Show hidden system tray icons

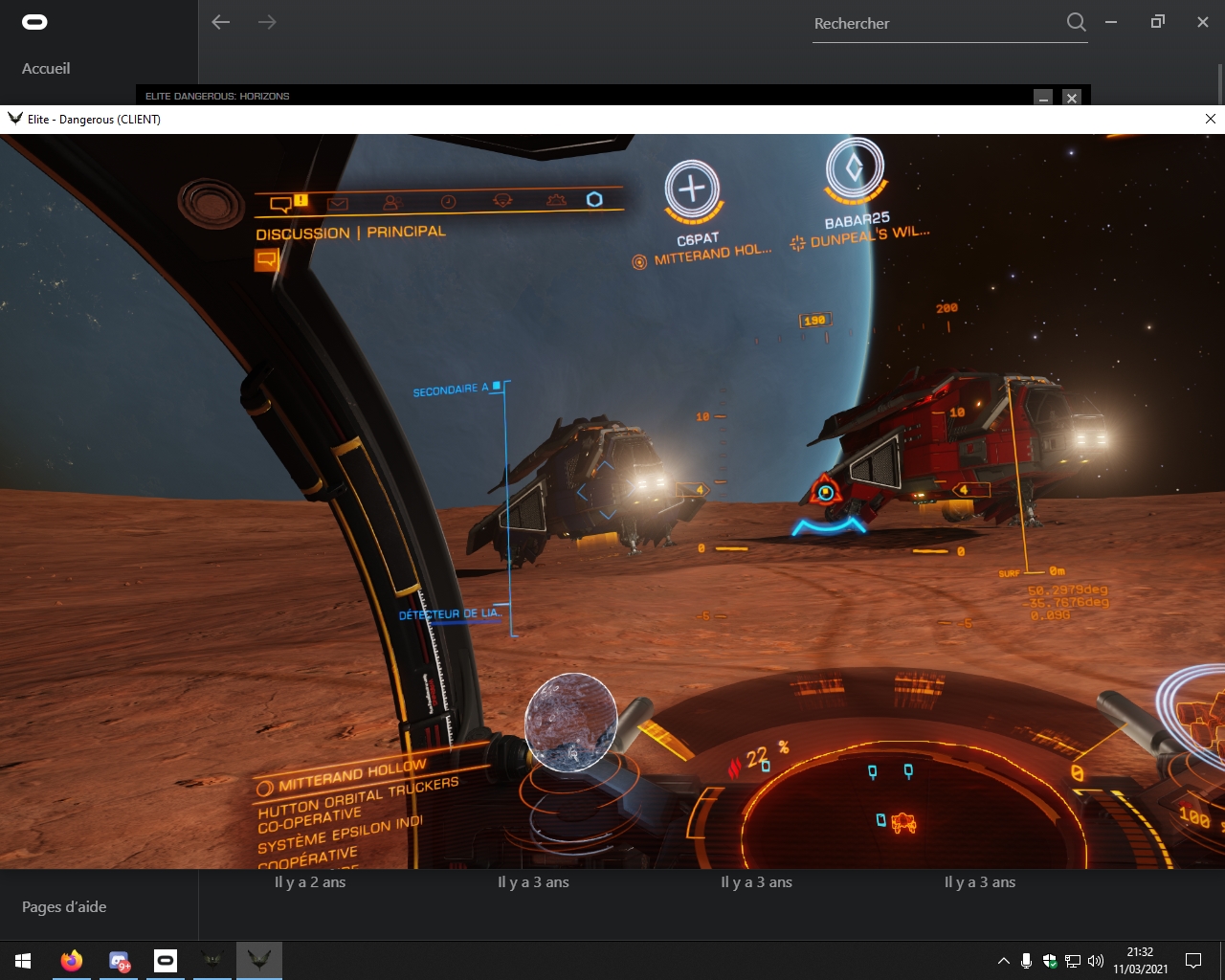pyautogui.click(x=1003, y=961)
